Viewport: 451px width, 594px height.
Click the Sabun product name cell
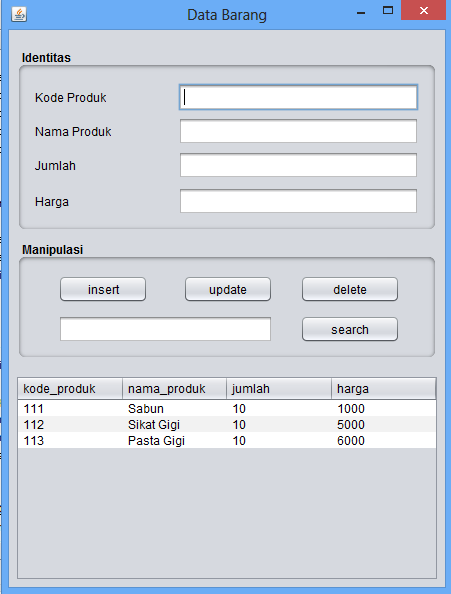point(175,408)
